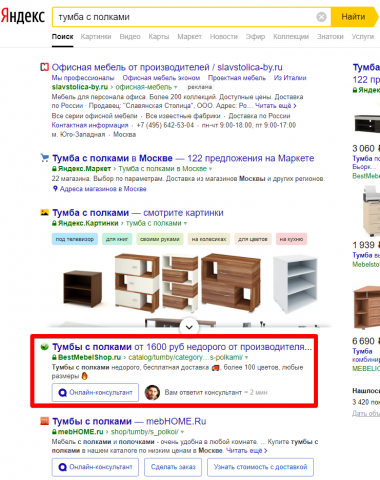Select the своими руками filter chip
Screen dimensions: 380x480
(x=160, y=239)
